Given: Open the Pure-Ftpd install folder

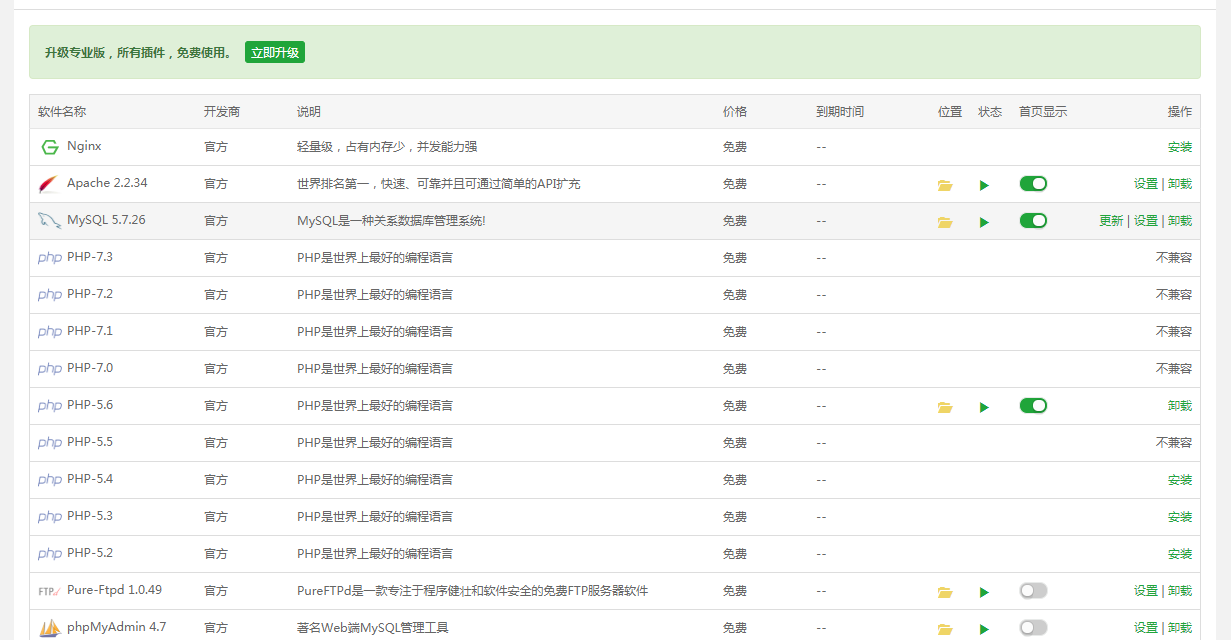Looking at the screenshot, I should (x=945, y=592).
